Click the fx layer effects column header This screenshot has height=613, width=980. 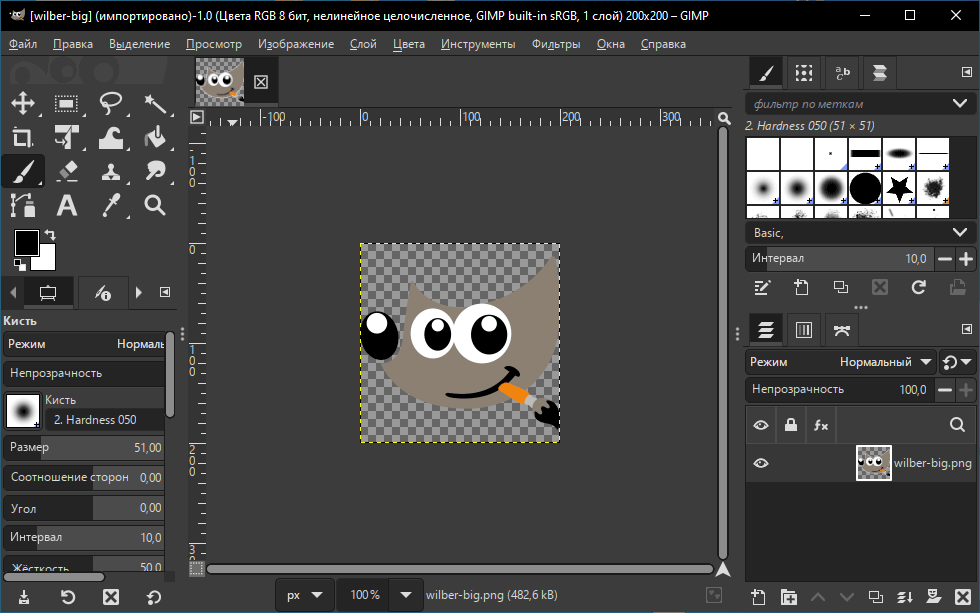tap(821, 425)
